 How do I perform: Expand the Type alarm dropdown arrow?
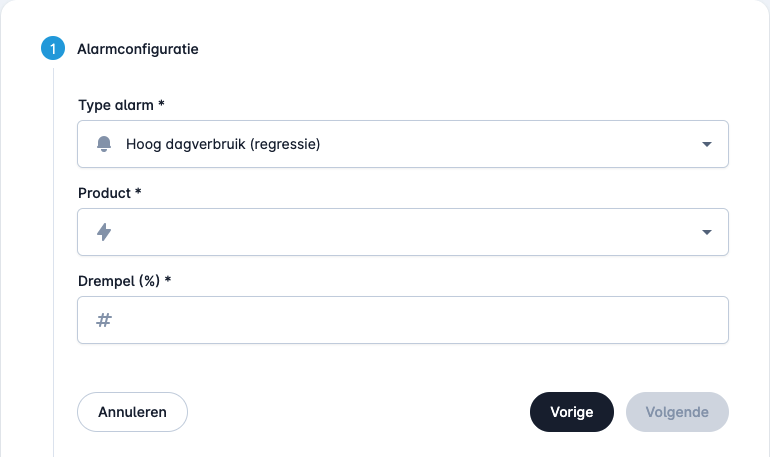[x=707, y=144]
